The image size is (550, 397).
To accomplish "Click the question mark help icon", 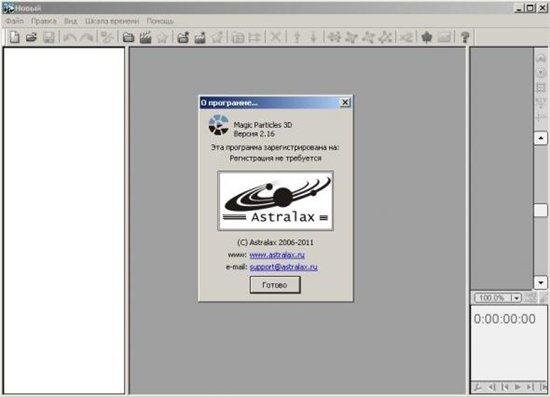I will tap(465, 37).
